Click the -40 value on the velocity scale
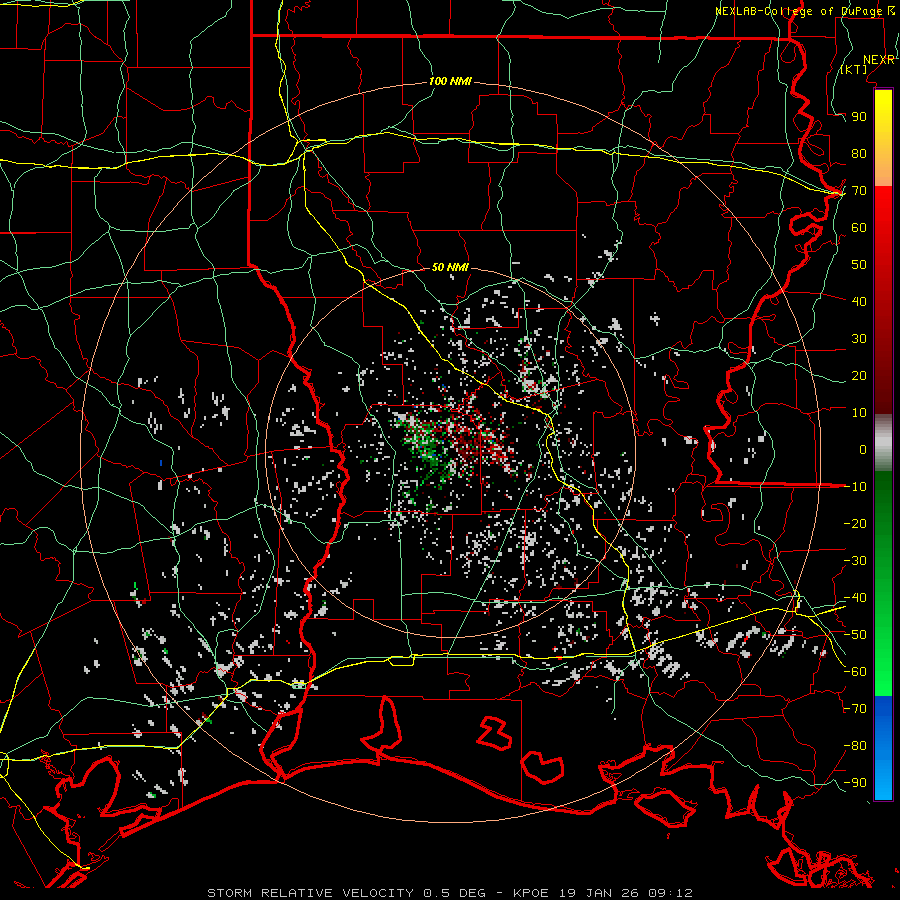This screenshot has height=900, width=900. pos(855,598)
